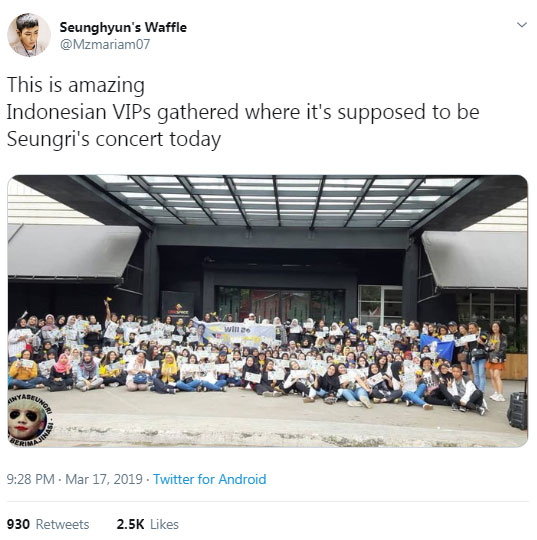Open the Seunghyun's Waffle display name
The height and width of the screenshot is (540, 537).
coord(123,27)
